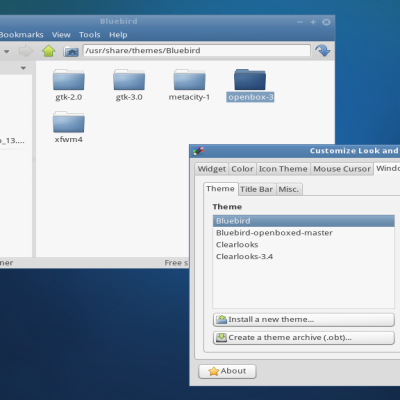Open the Bookmarks menu
The image size is (400, 400).
point(21,35)
